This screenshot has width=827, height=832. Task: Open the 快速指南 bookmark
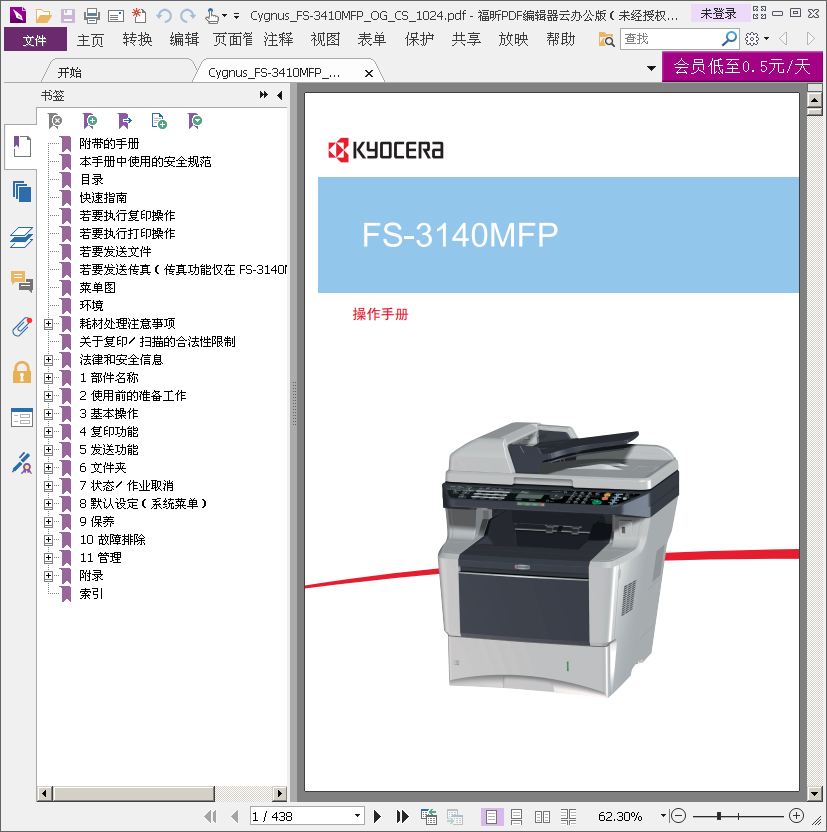point(103,197)
